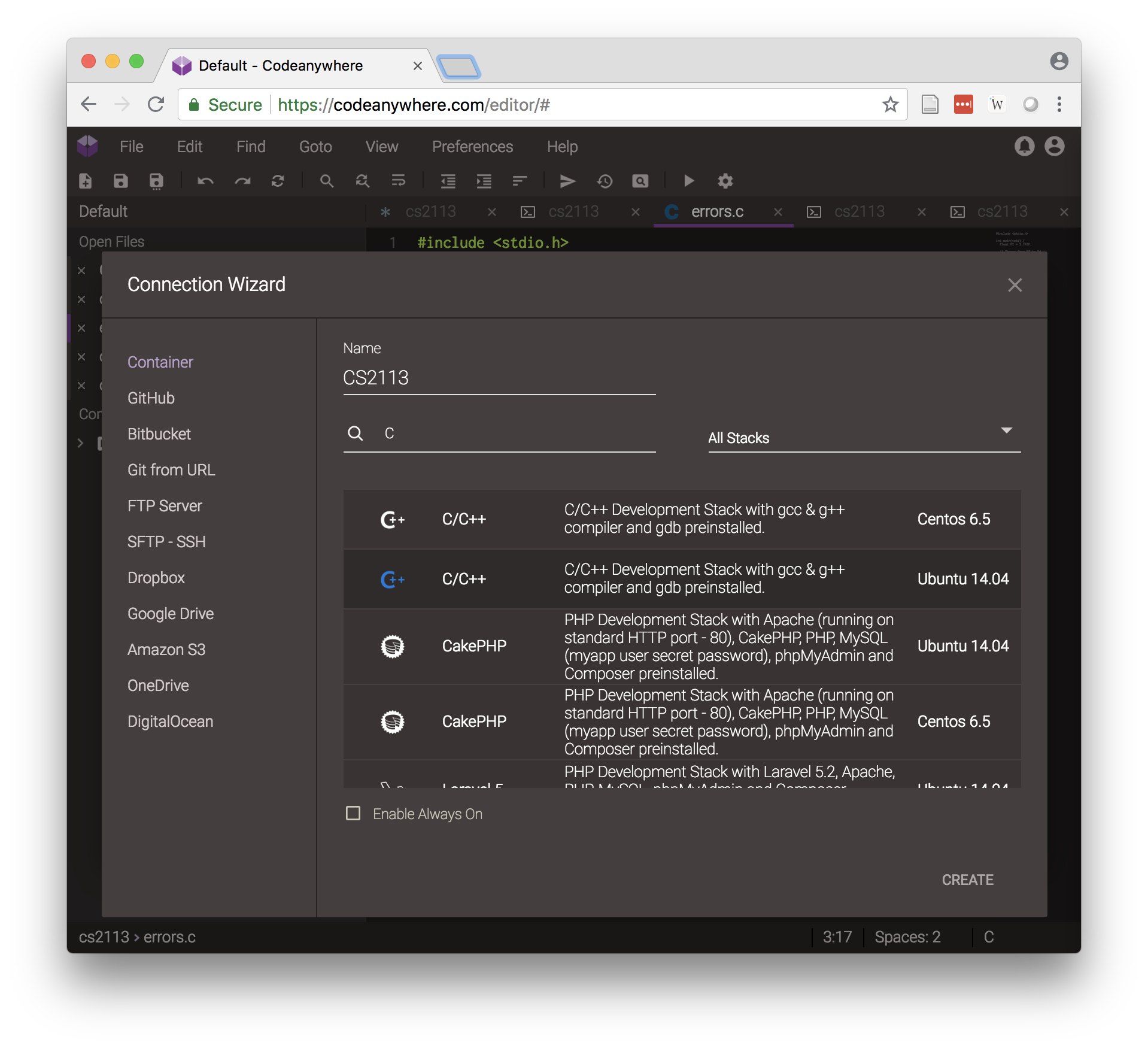Click the run play icon

tap(689, 181)
